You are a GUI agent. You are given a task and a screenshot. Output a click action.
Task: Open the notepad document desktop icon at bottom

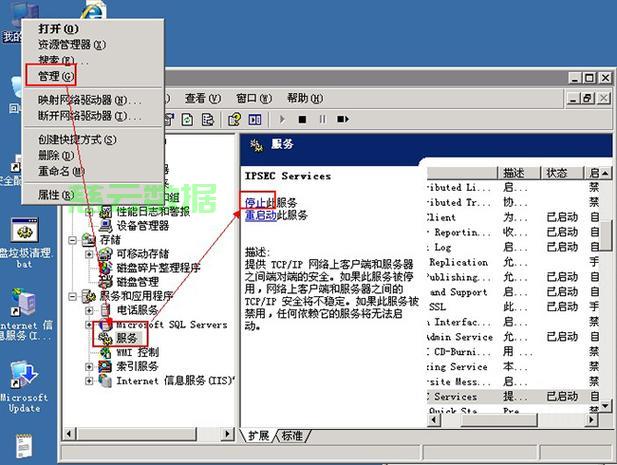point(24,446)
